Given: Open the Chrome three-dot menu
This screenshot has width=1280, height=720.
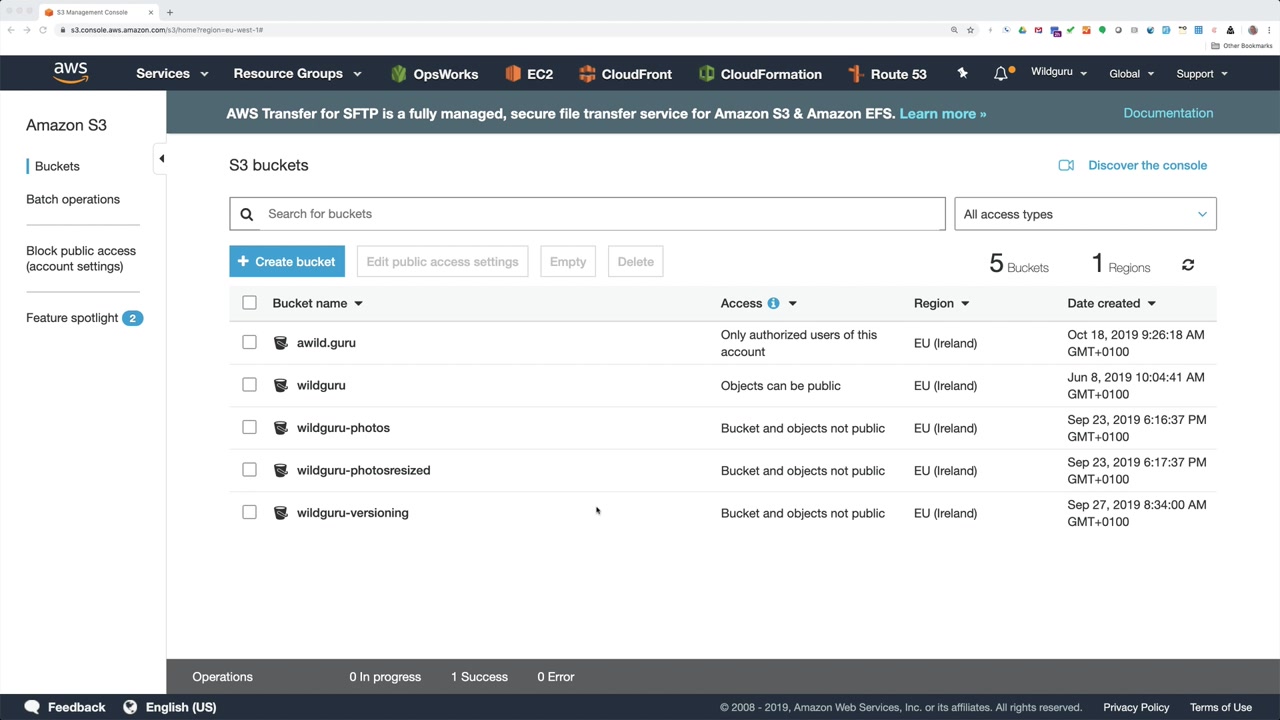Looking at the screenshot, I should point(1269,30).
